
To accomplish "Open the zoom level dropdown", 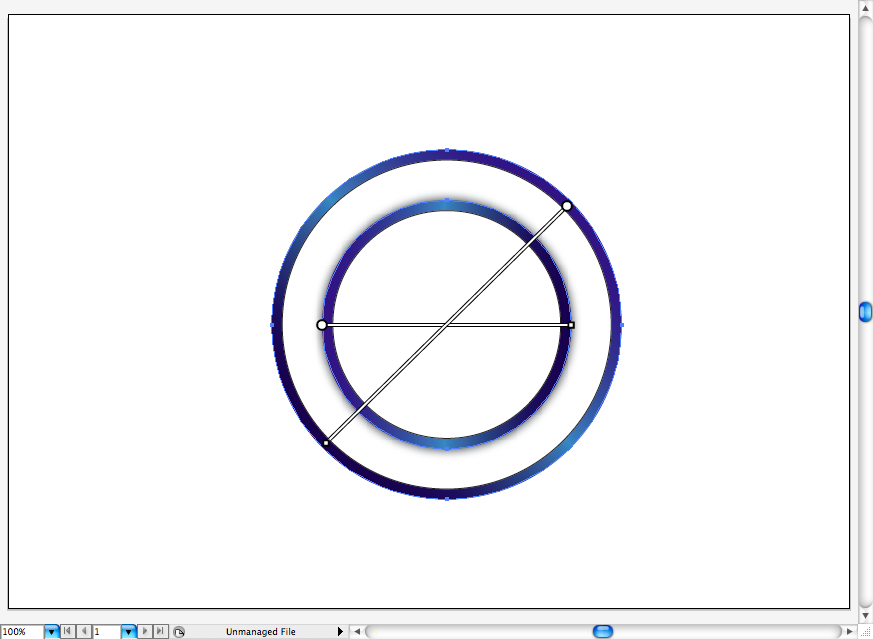I will (52, 632).
